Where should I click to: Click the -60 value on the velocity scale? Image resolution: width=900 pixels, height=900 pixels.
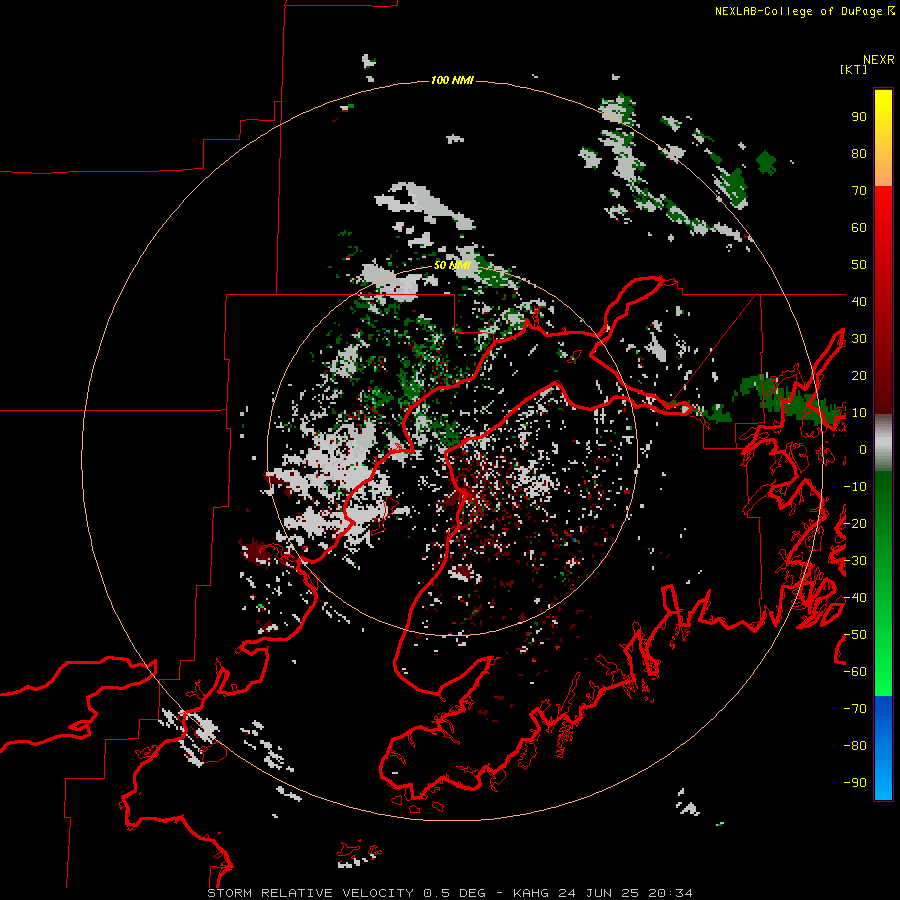855,672
